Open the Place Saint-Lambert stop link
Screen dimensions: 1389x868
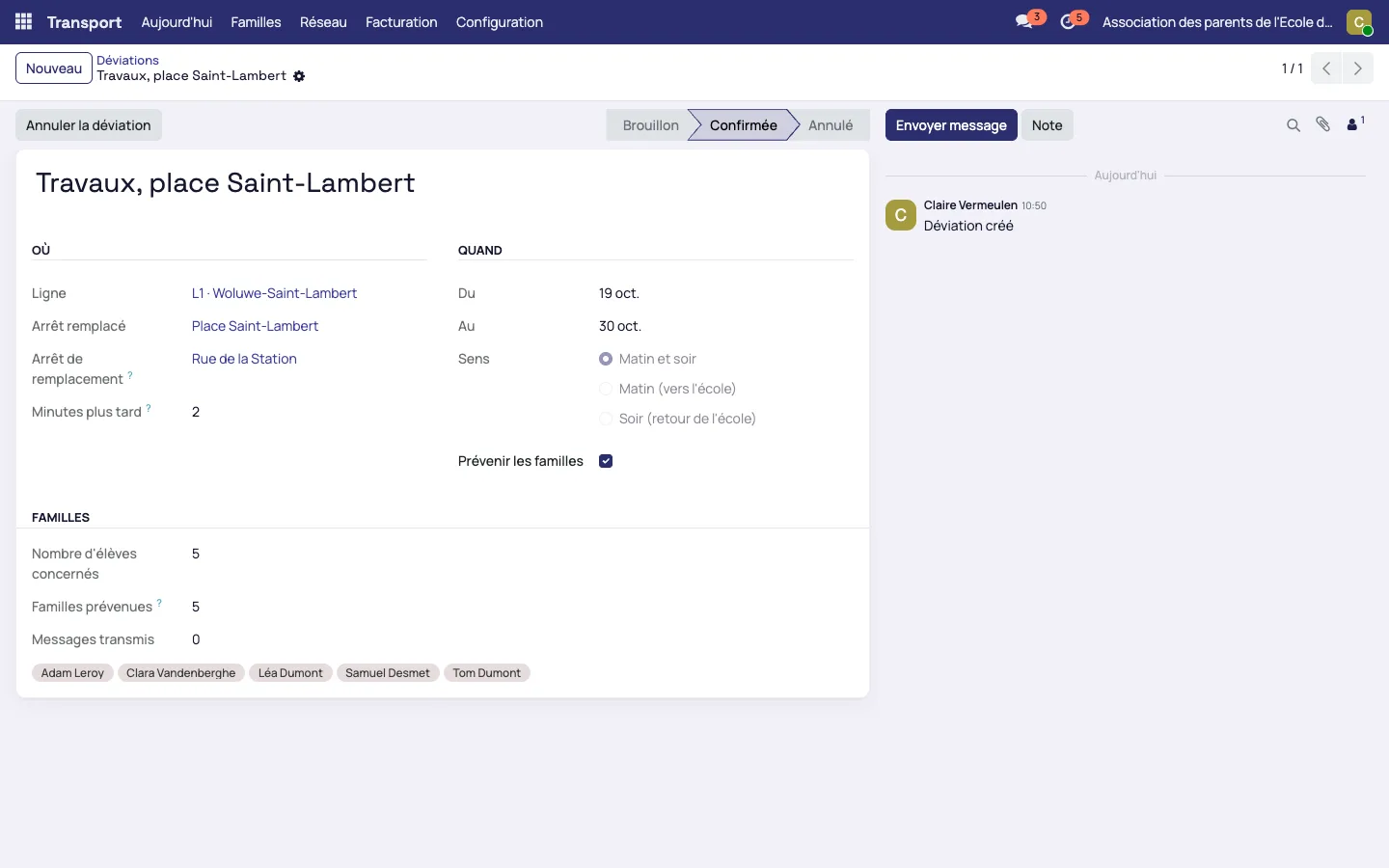[255, 326]
